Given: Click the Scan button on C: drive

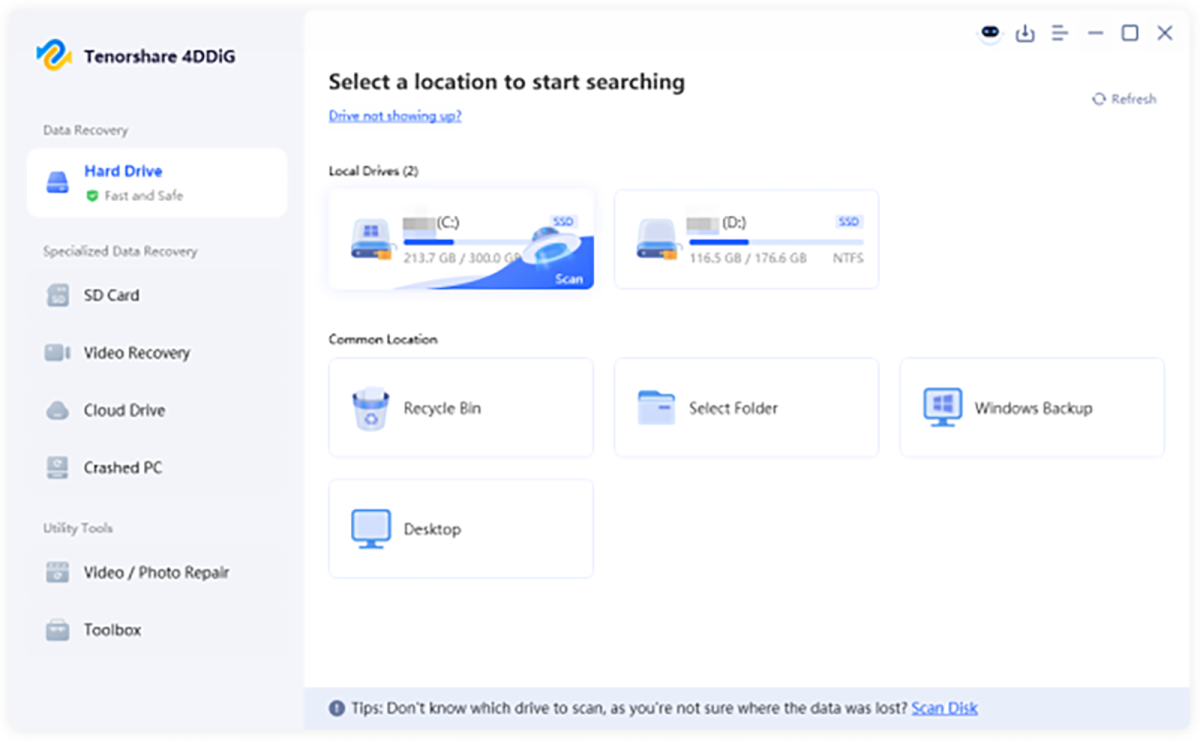Looking at the screenshot, I should tap(568, 278).
